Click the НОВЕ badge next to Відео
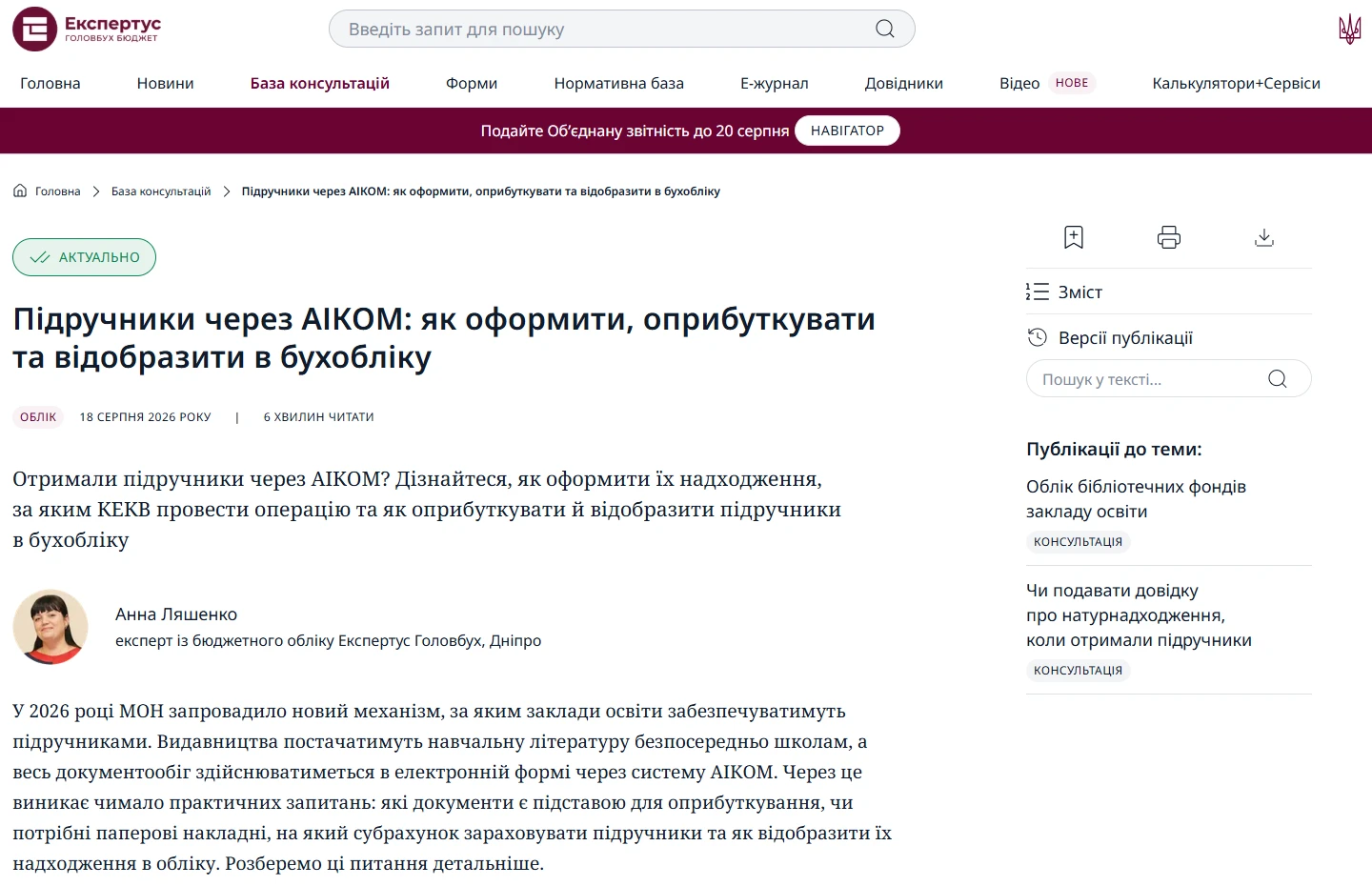This screenshot has height=886, width=1372. click(x=1072, y=83)
